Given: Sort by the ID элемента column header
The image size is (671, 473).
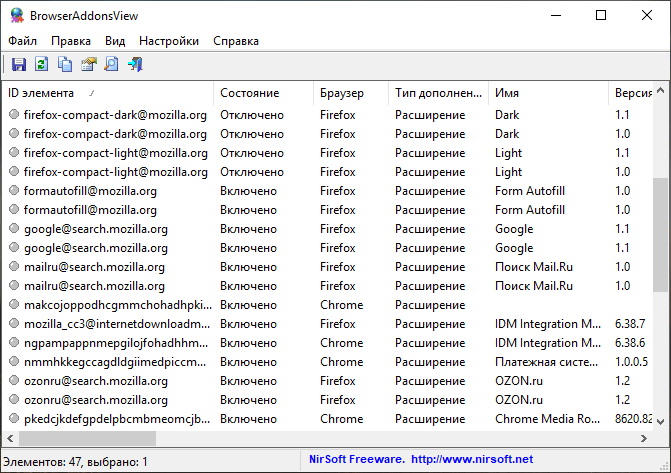Looking at the screenshot, I should coord(108,93).
